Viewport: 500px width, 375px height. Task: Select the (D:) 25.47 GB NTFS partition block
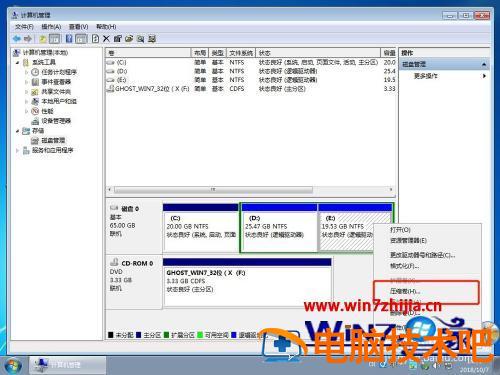pos(279,227)
